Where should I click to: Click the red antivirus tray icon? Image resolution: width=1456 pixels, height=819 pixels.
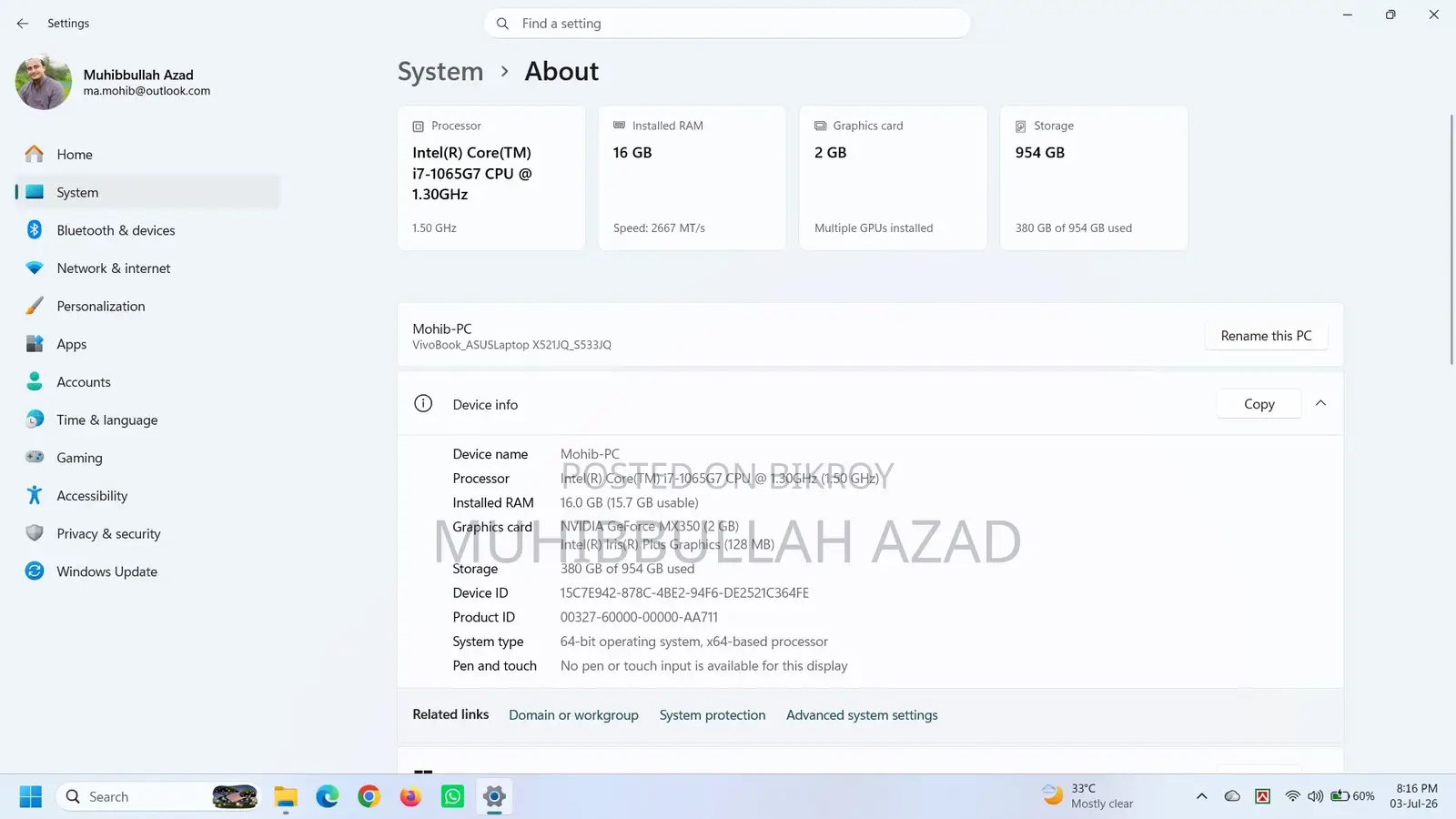pyautogui.click(x=1262, y=796)
